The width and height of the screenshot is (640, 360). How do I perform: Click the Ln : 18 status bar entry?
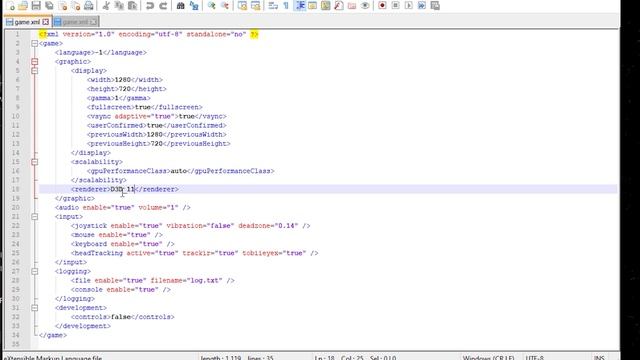[x=324, y=357]
